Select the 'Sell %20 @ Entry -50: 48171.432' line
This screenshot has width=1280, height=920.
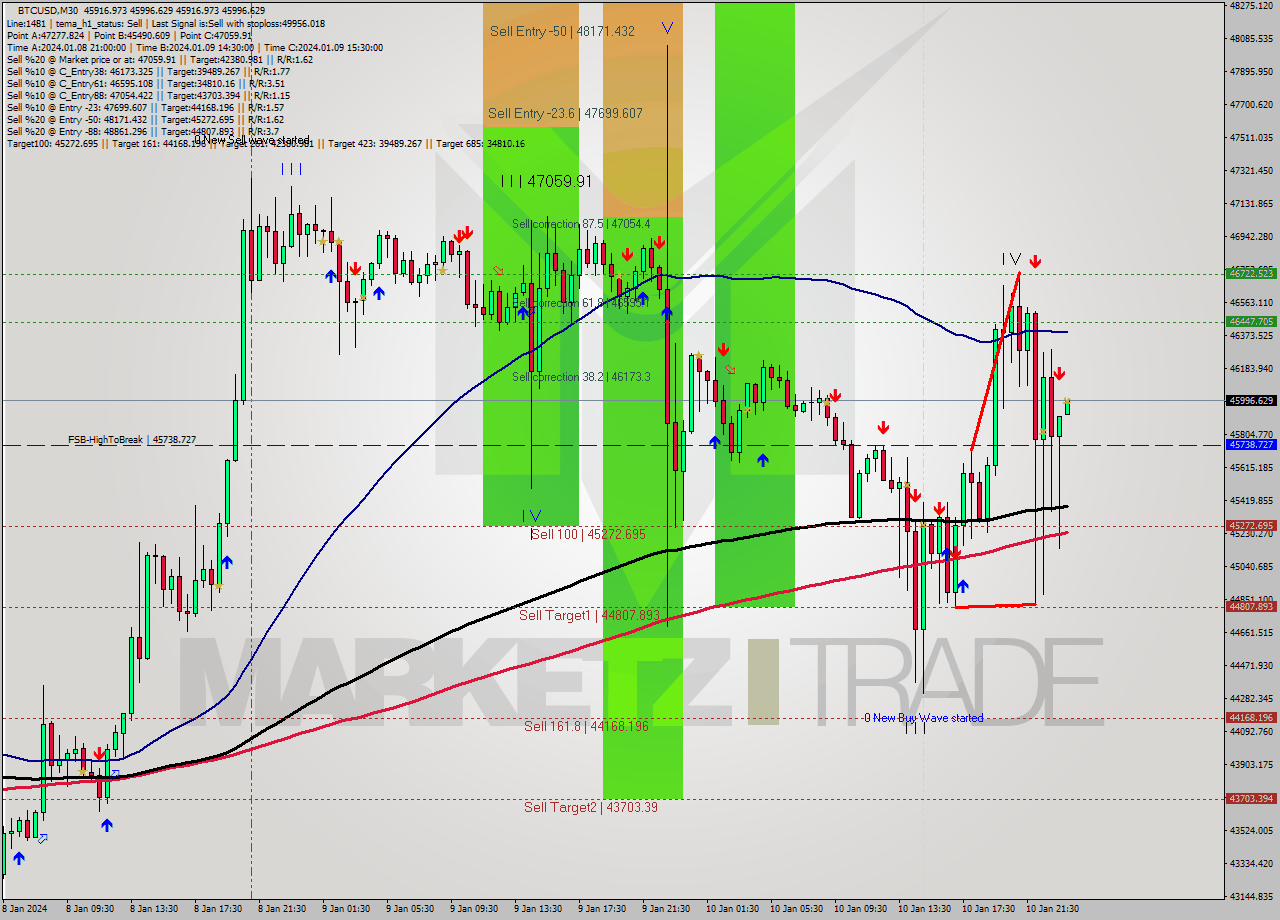[145, 119]
